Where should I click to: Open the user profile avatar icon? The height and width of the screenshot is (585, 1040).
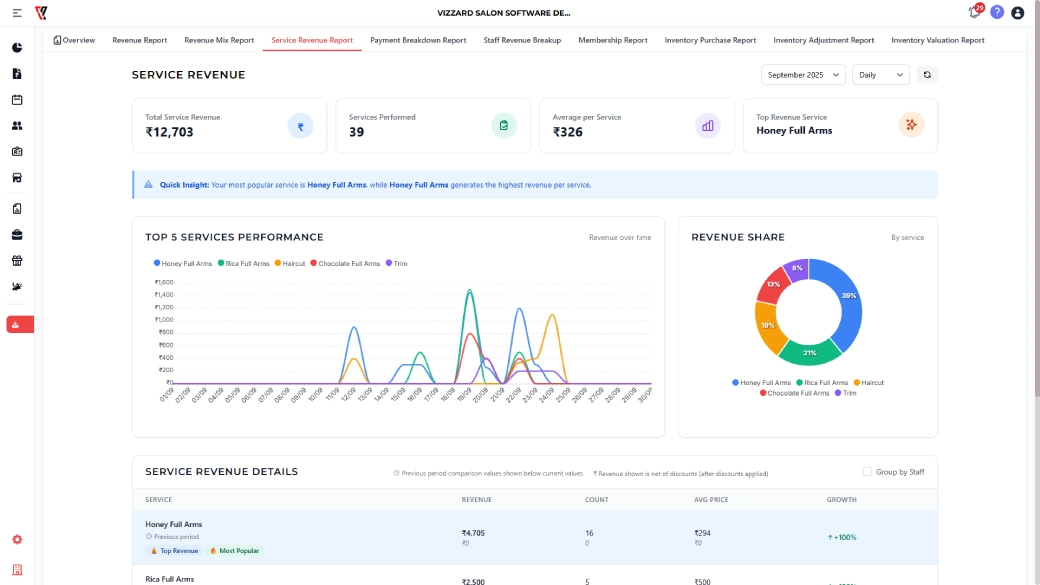[x=1018, y=13]
